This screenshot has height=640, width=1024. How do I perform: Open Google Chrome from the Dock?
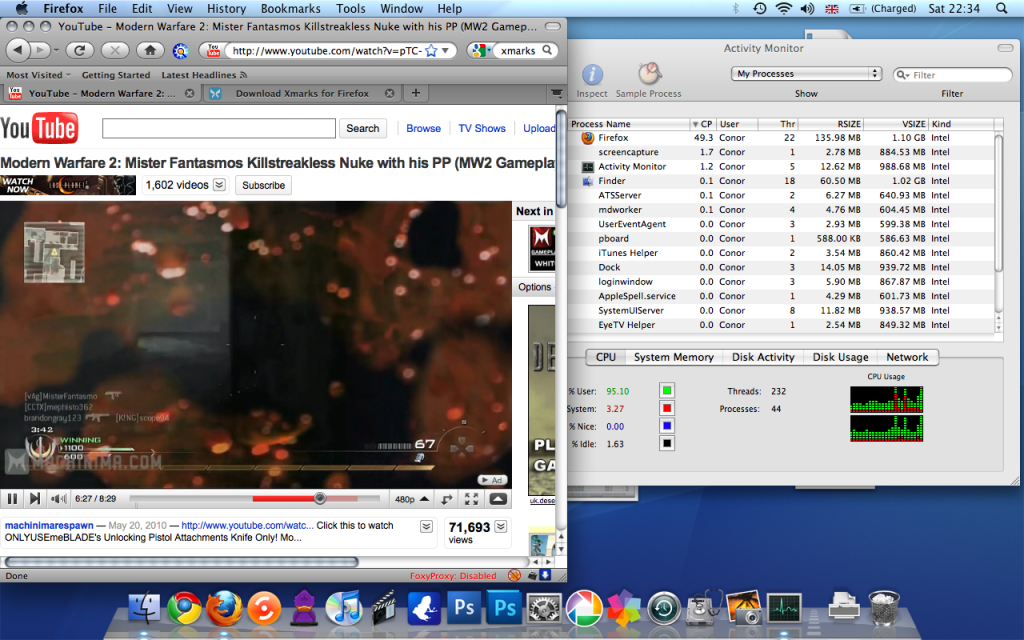184,609
